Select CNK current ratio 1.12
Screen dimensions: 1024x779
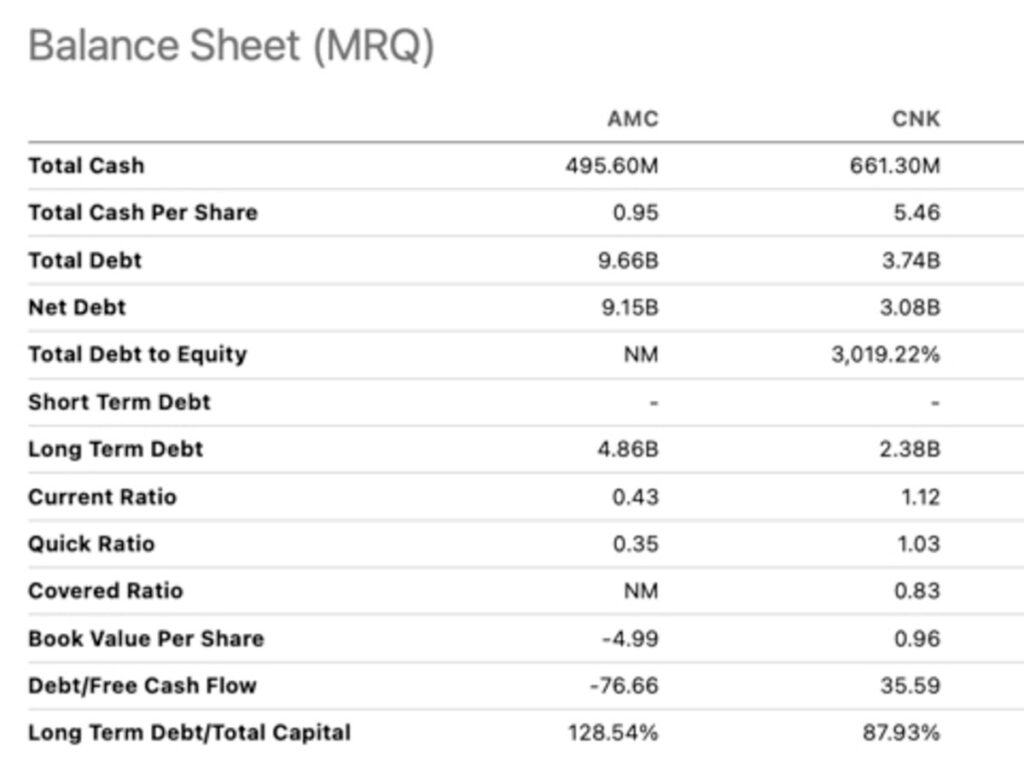[x=921, y=497]
